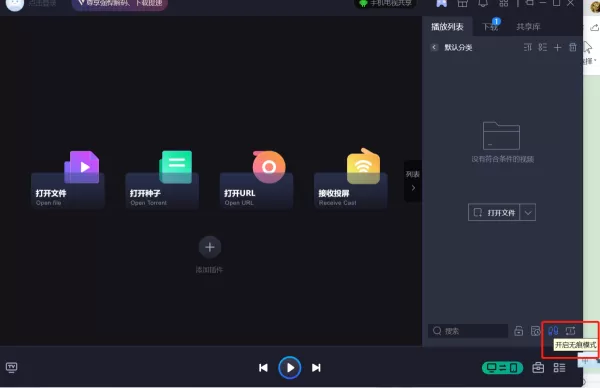Open the toolbox briefcase icon
This screenshot has width=600, height=388.
point(538,368)
